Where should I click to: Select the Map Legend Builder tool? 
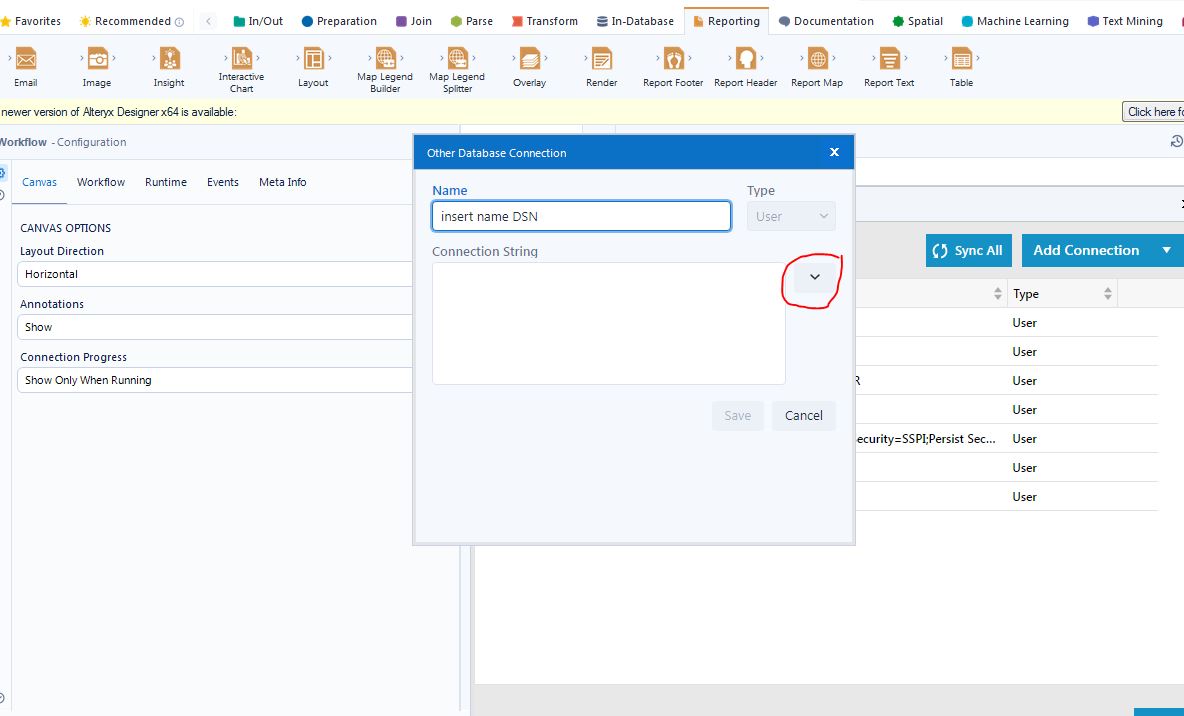384,60
